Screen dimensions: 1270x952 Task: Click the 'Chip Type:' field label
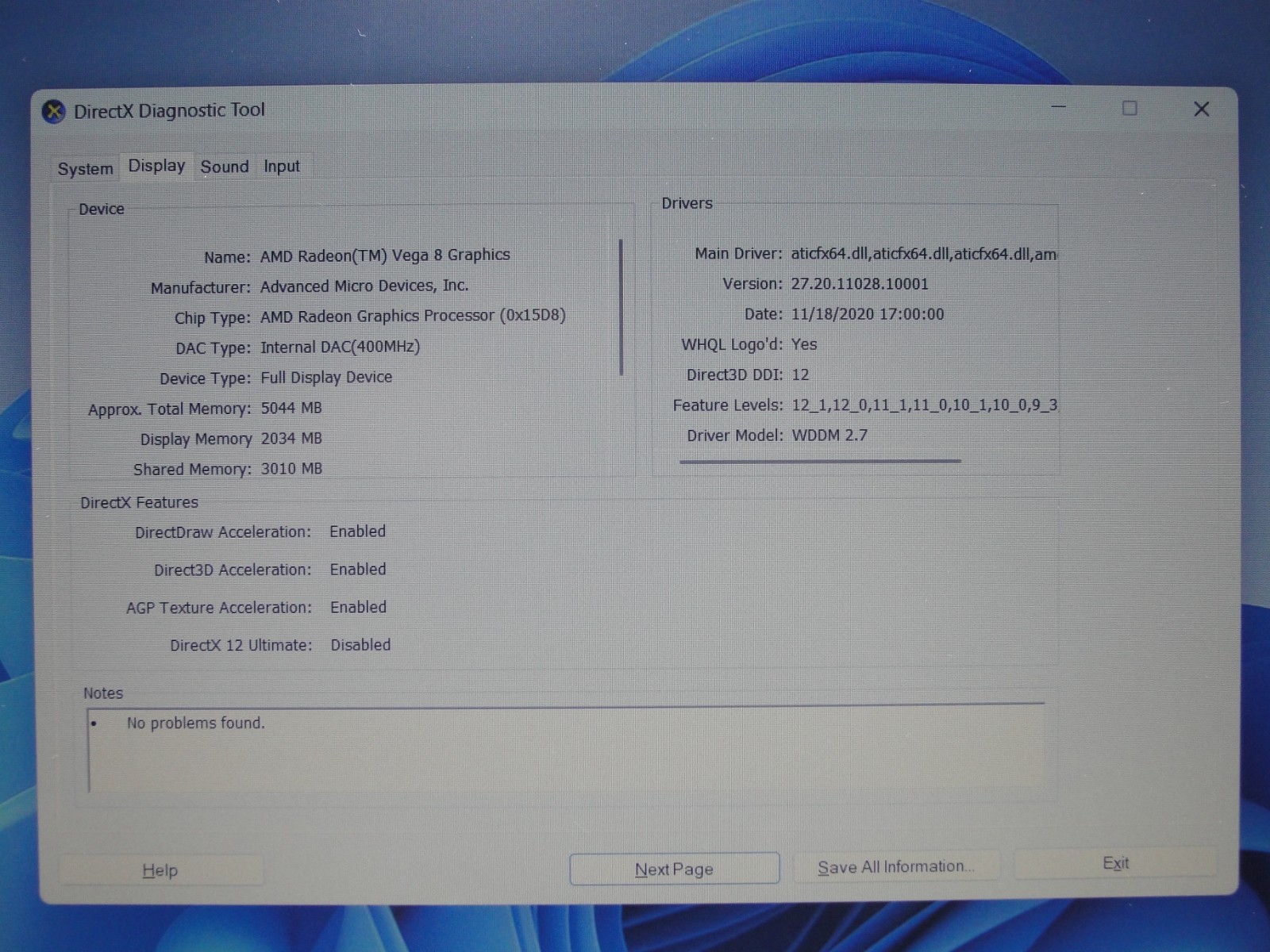[213, 318]
